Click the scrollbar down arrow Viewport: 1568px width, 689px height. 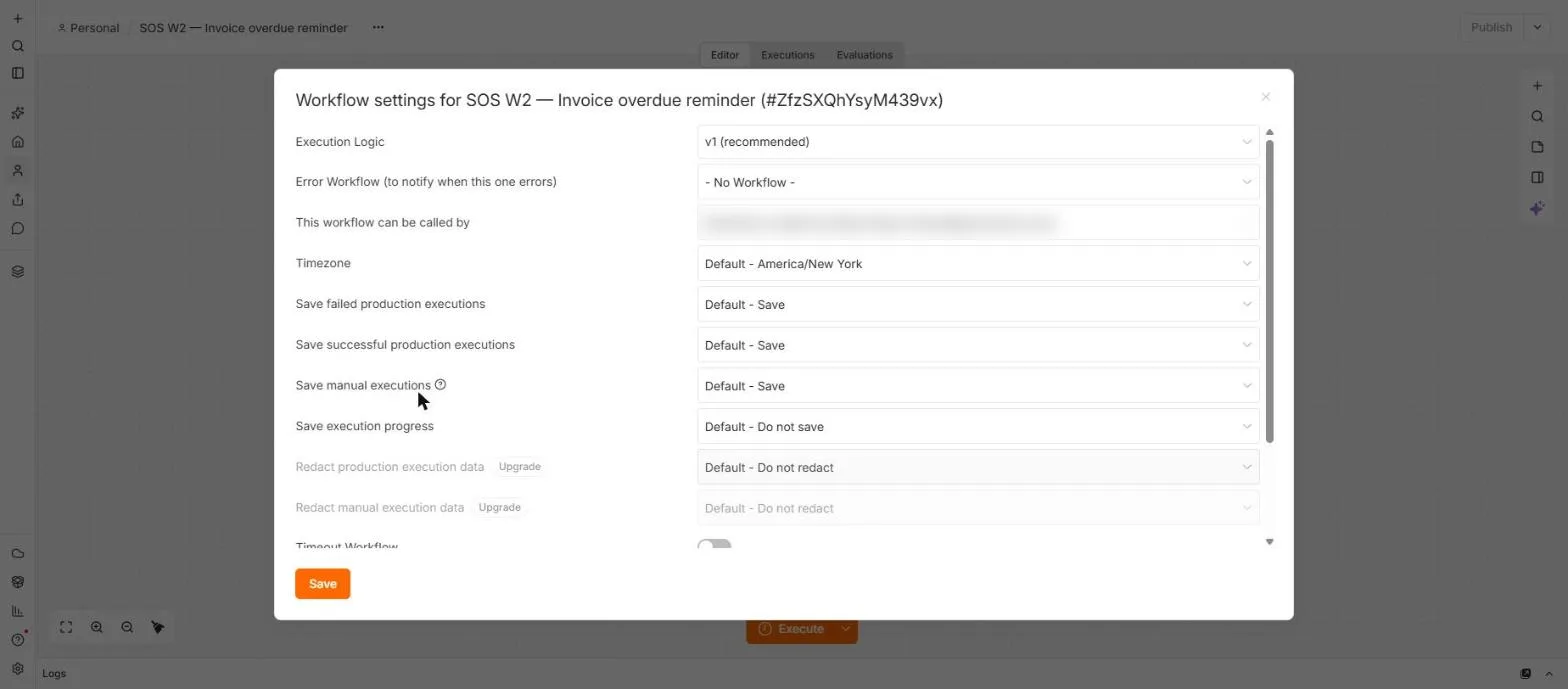click(1270, 542)
